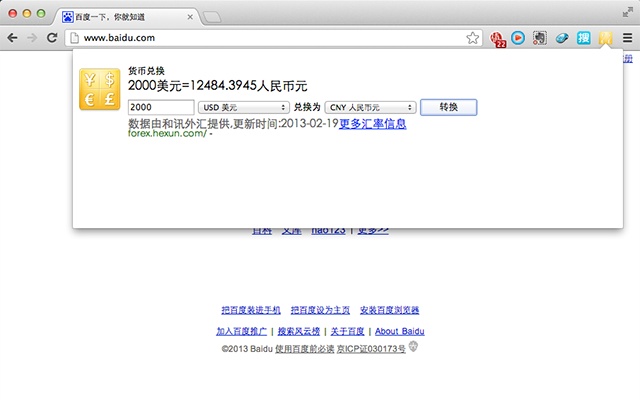Bookmark the page with the star icon
640x400 pixels.
pos(472,38)
